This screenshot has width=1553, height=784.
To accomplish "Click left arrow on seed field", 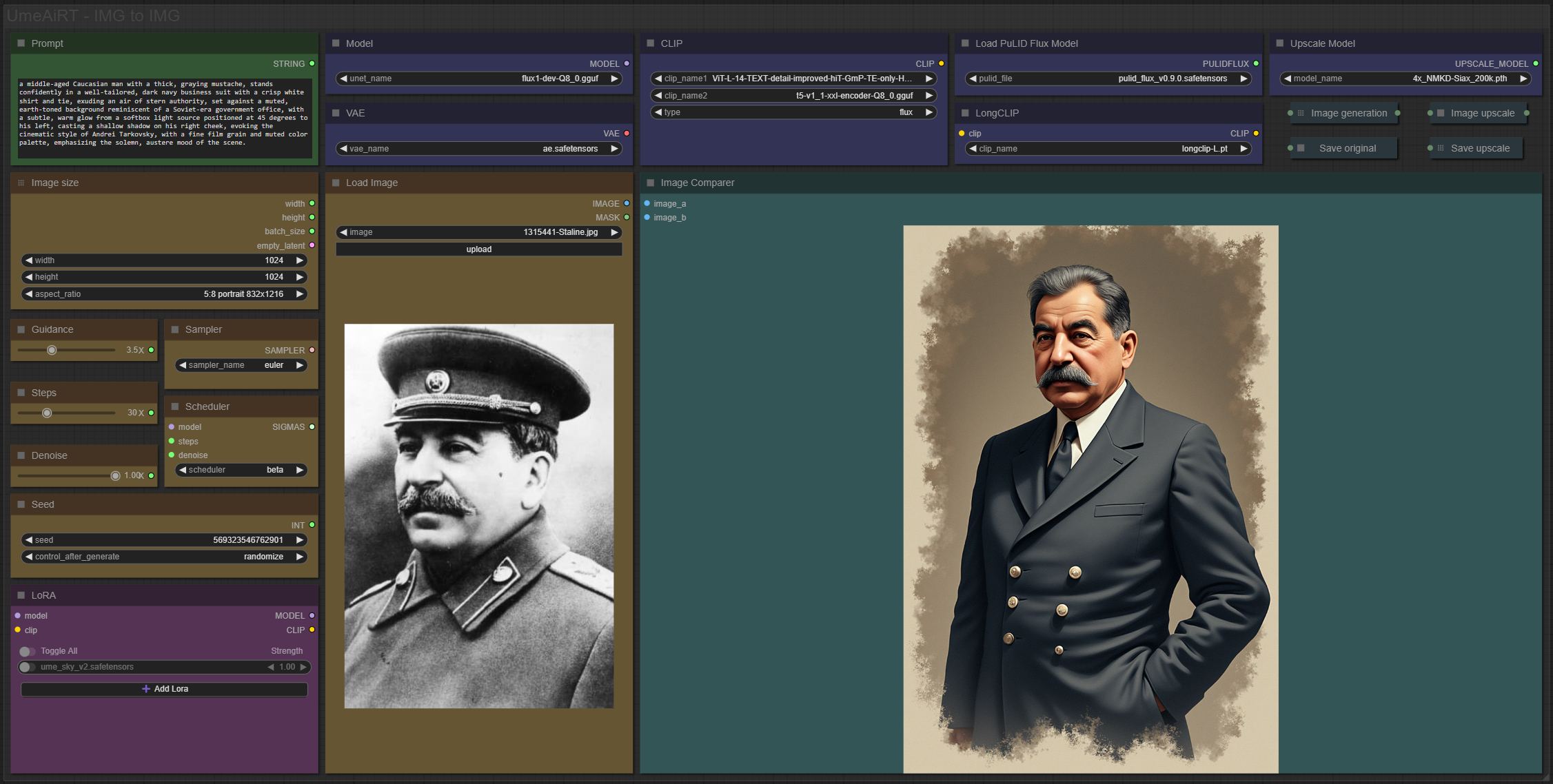I will [29, 540].
